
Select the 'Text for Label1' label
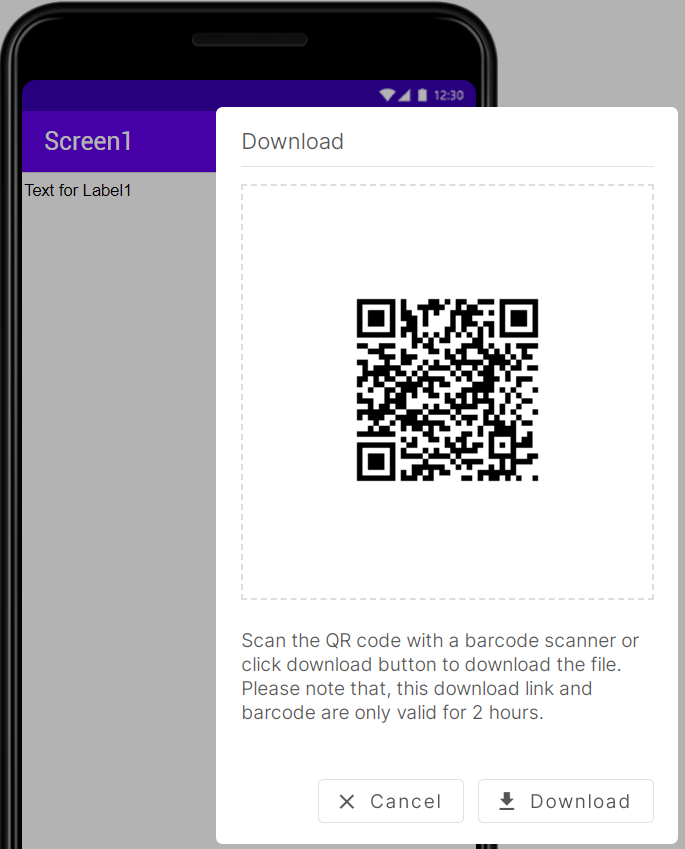78,191
